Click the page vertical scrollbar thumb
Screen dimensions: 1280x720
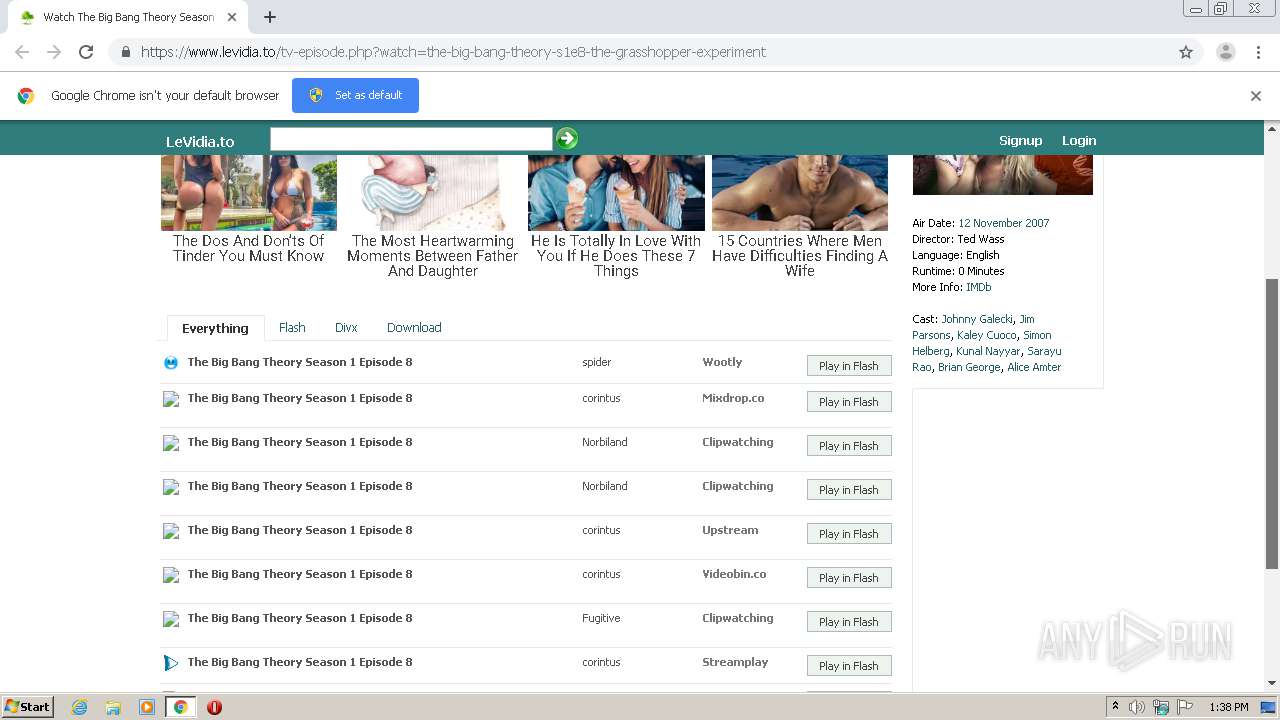point(1272,425)
